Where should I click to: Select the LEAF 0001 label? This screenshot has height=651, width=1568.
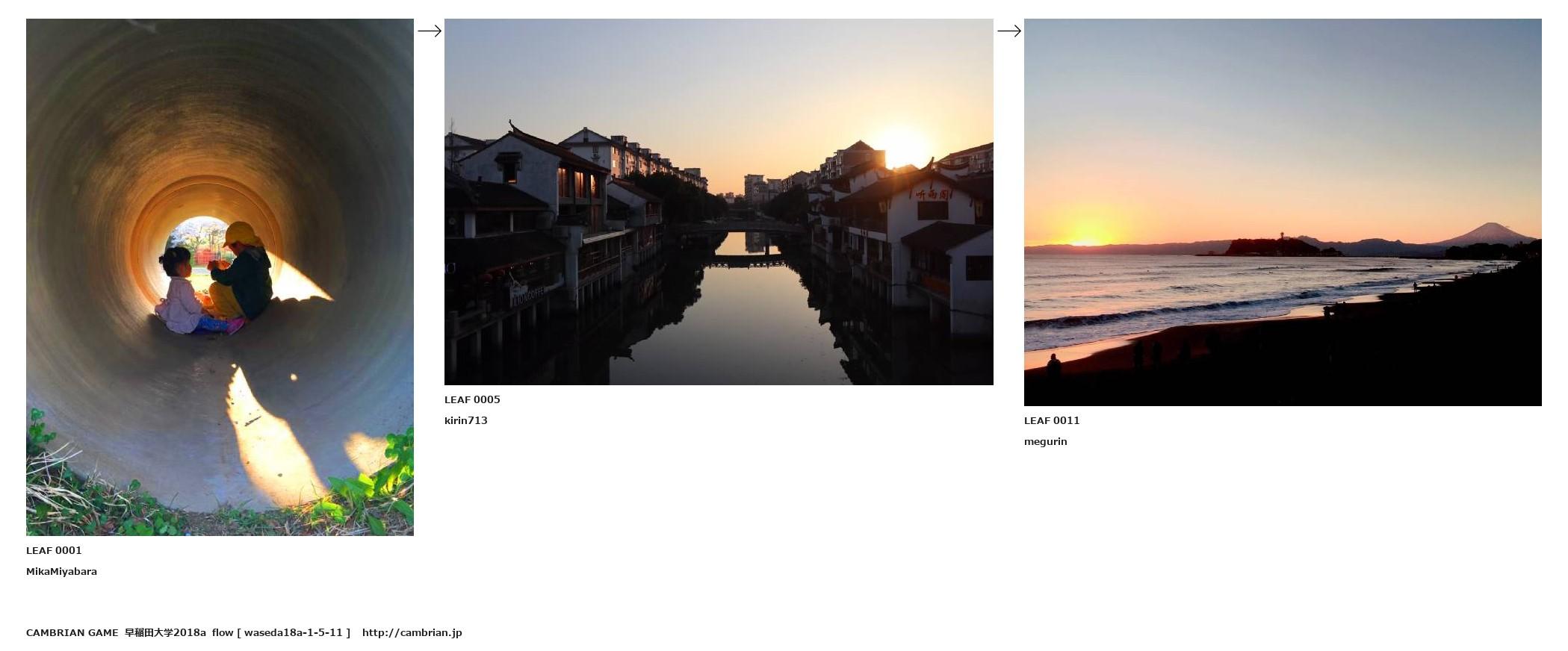(x=54, y=550)
